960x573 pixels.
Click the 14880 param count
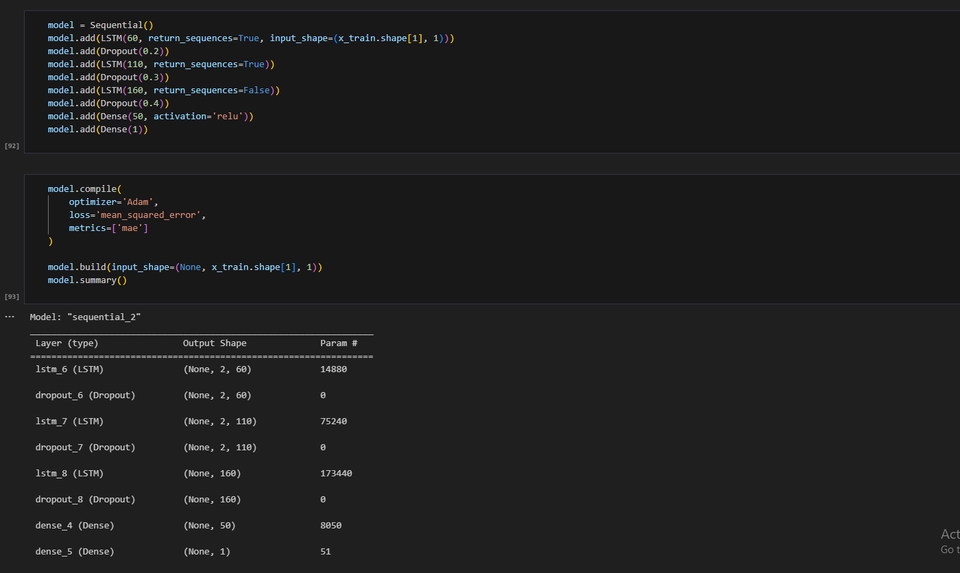point(334,369)
